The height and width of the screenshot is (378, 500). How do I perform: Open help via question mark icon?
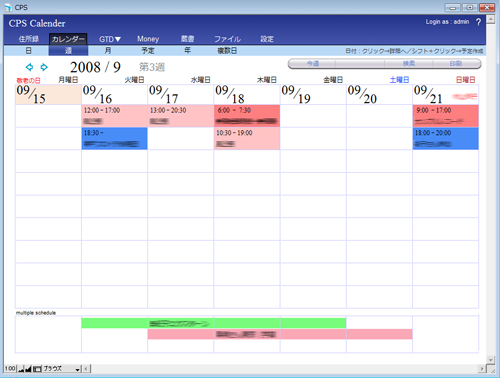[x=478, y=22]
